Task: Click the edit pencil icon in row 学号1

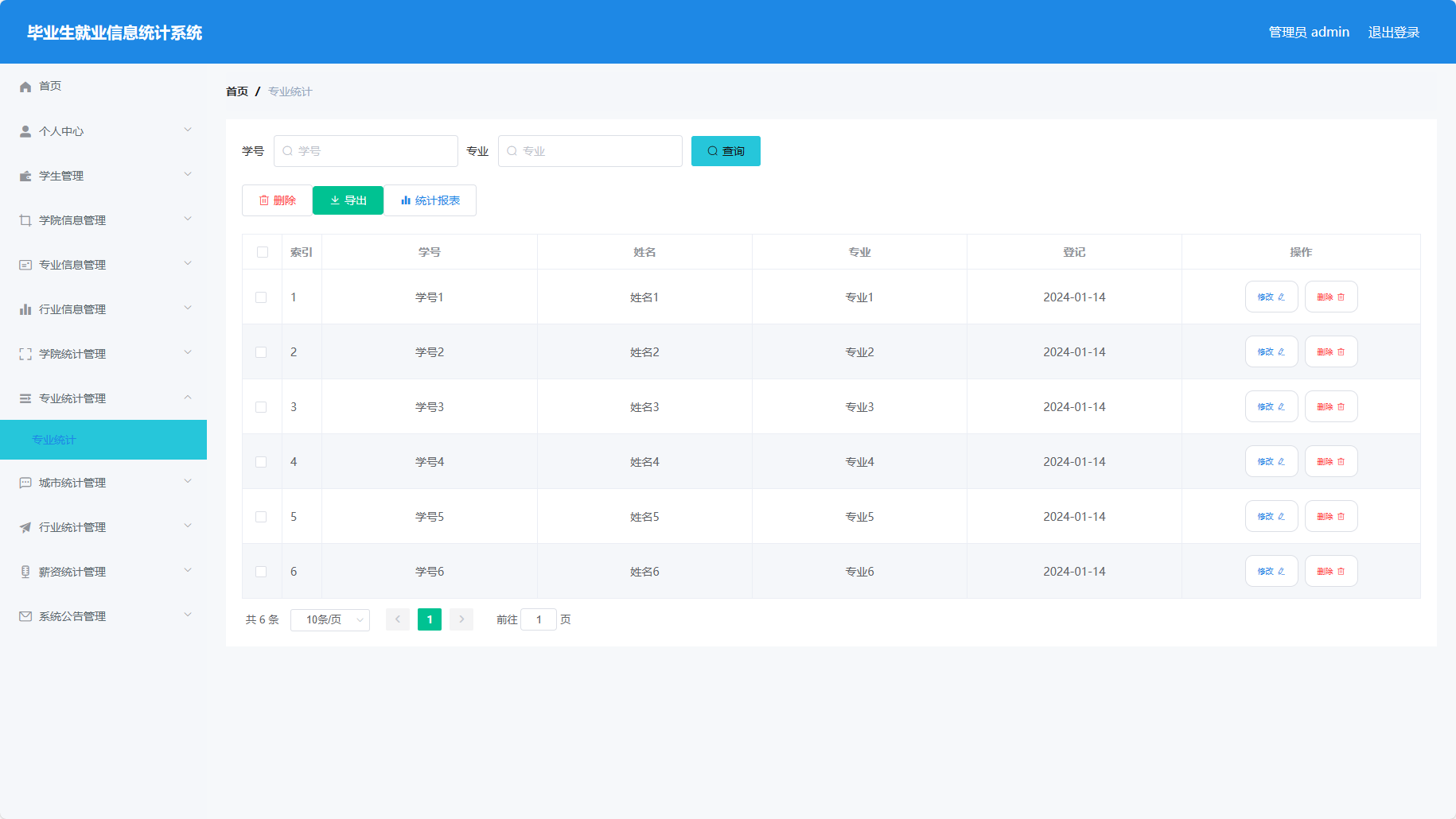Action: [1282, 297]
